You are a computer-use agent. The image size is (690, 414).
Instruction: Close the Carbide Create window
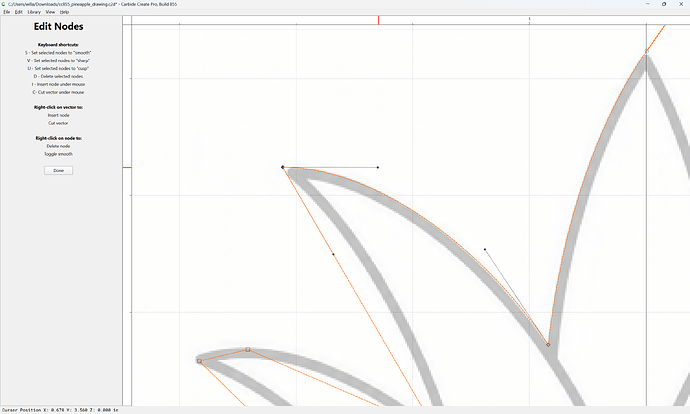click(681, 4)
